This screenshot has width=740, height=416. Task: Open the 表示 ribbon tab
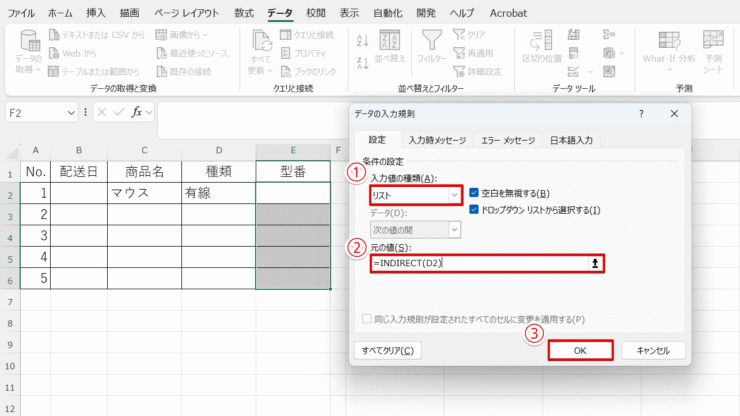pyautogui.click(x=349, y=13)
